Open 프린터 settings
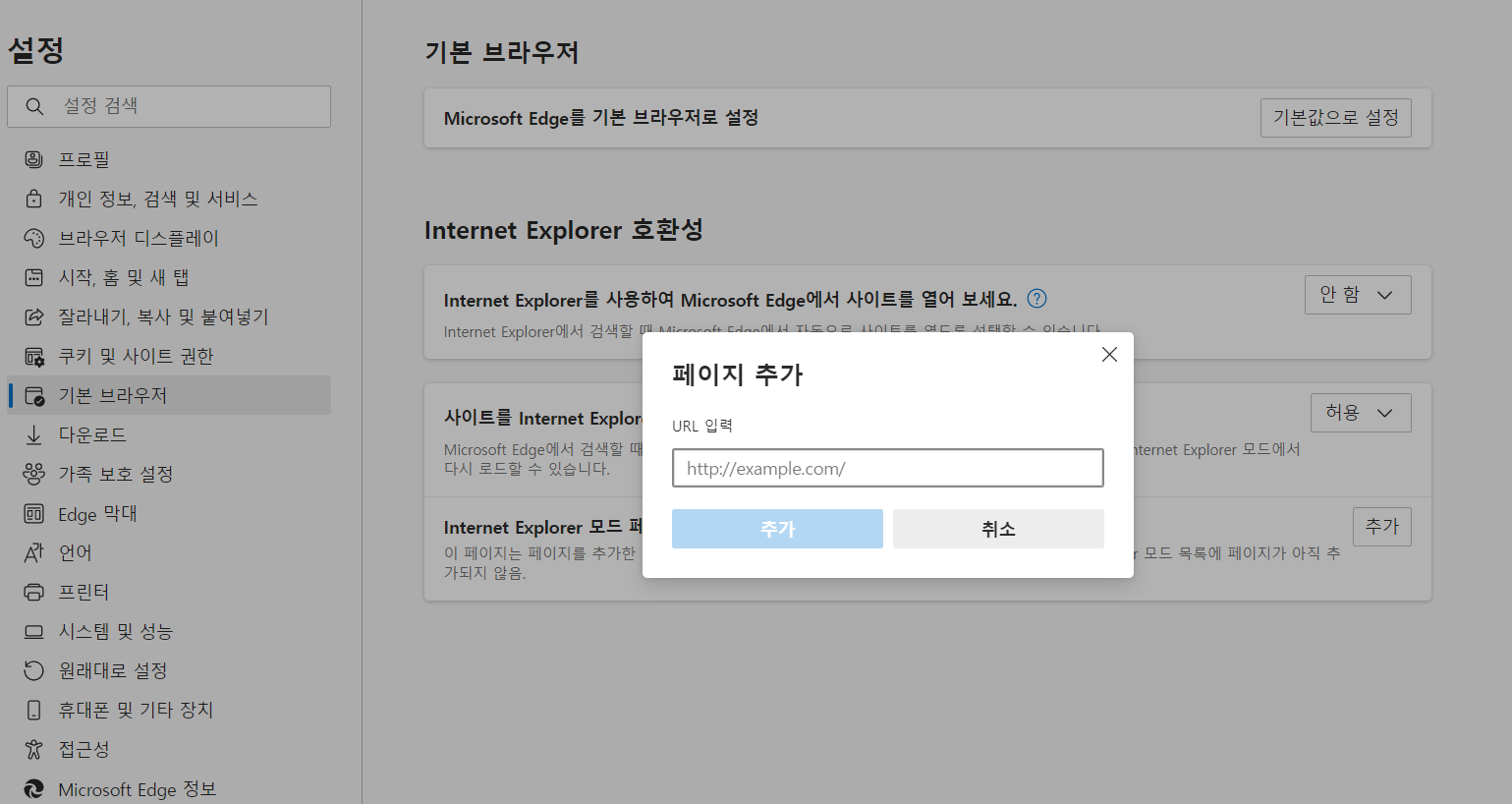Image resolution: width=1512 pixels, height=804 pixels. click(169, 592)
